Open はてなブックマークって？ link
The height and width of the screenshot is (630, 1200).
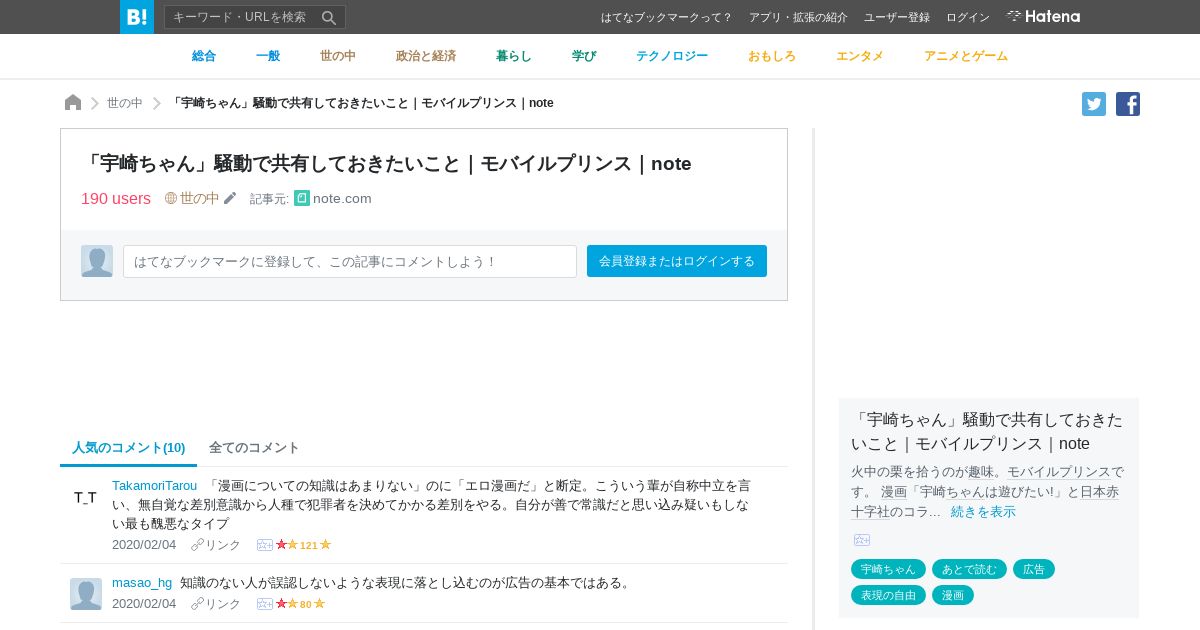coord(667,17)
